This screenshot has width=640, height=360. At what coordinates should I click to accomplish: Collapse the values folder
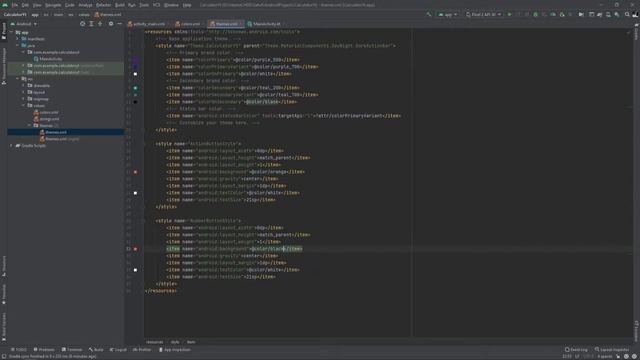(x=23, y=105)
